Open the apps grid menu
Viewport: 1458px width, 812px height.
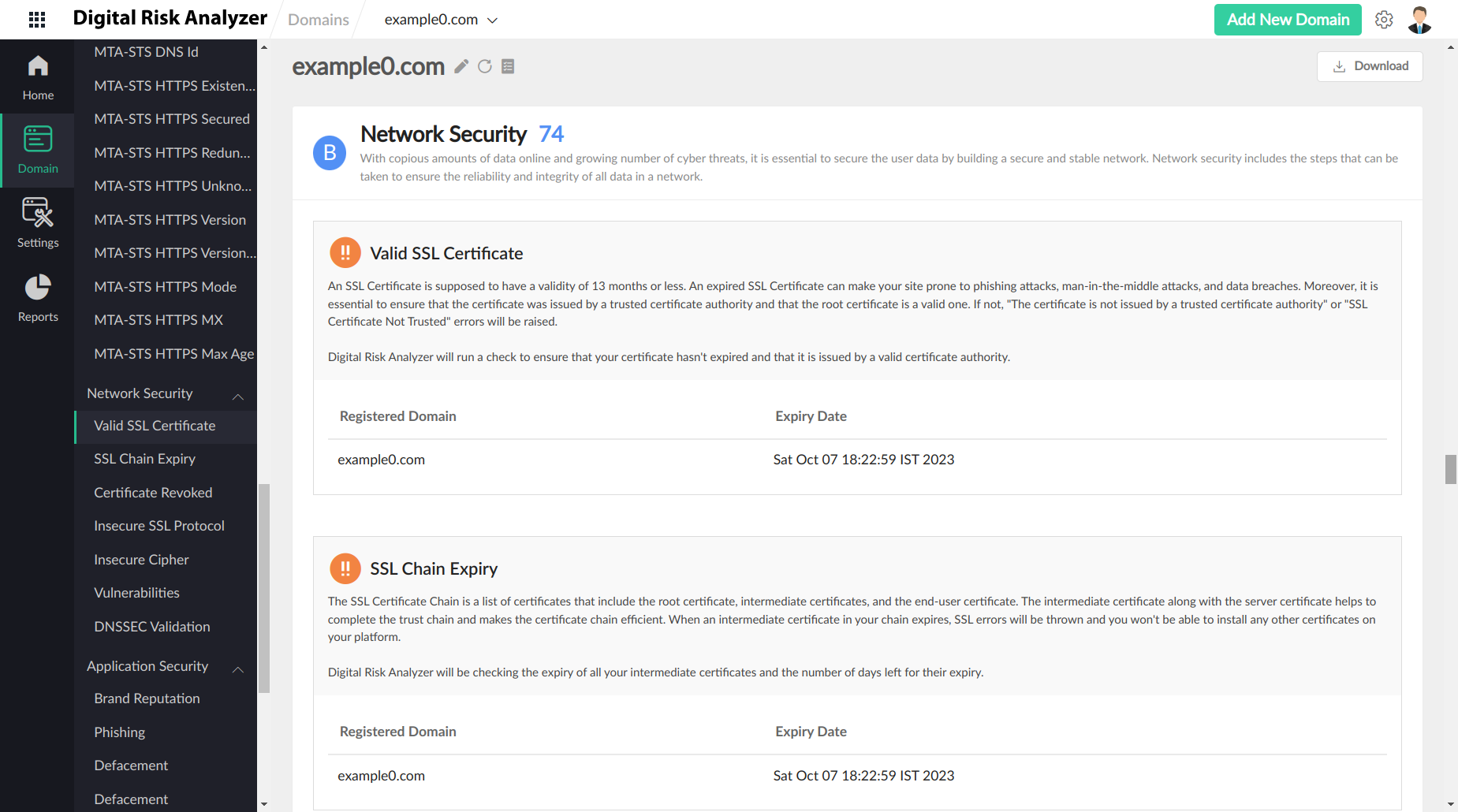(x=36, y=19)
